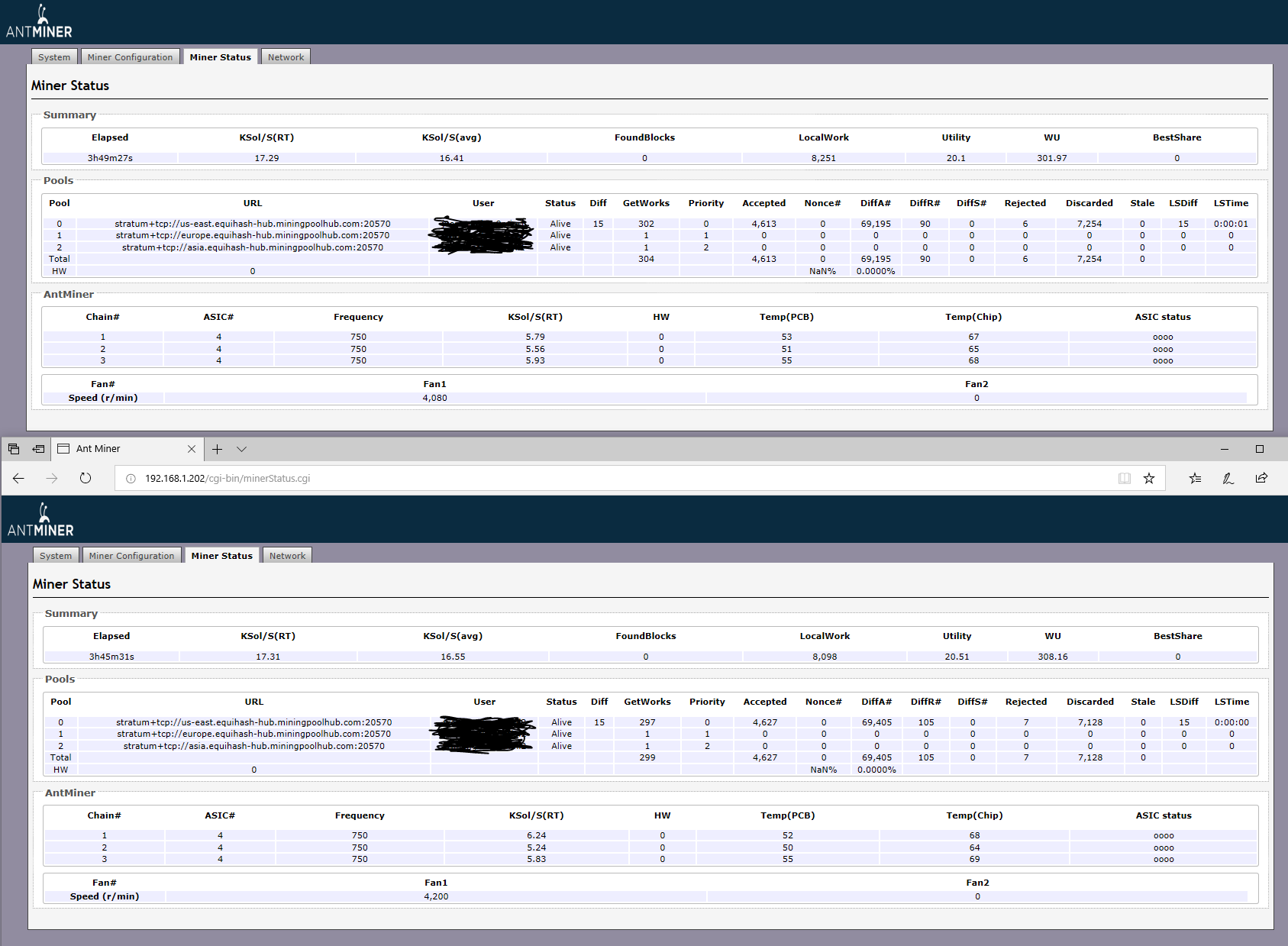
Task: Open the Network tab in lower page
Action: [287, 556]
